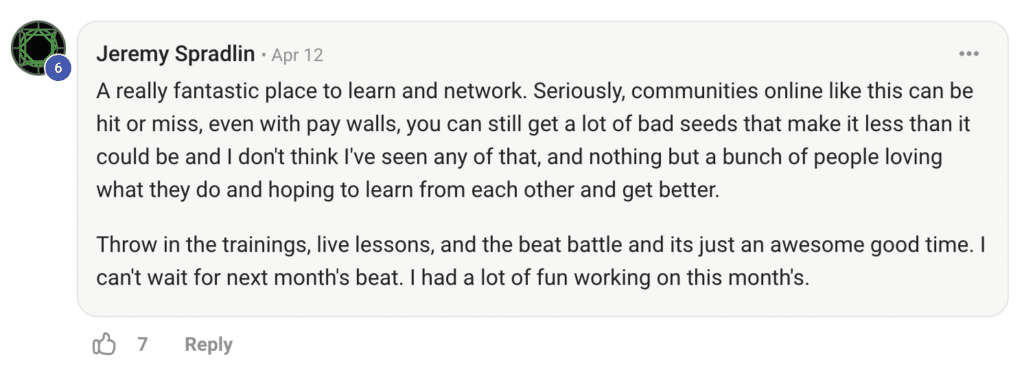Click the paragraph starting "Throw in the trainings"
Viewport: 1024px width, 368px height.
coord(541,262)
